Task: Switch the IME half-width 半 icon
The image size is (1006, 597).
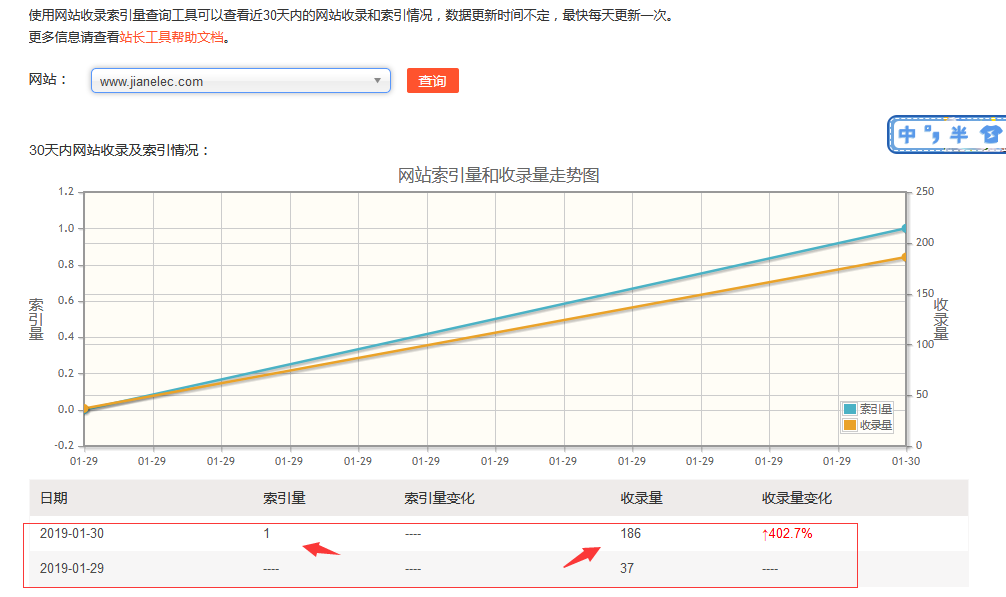Action: 959,135
